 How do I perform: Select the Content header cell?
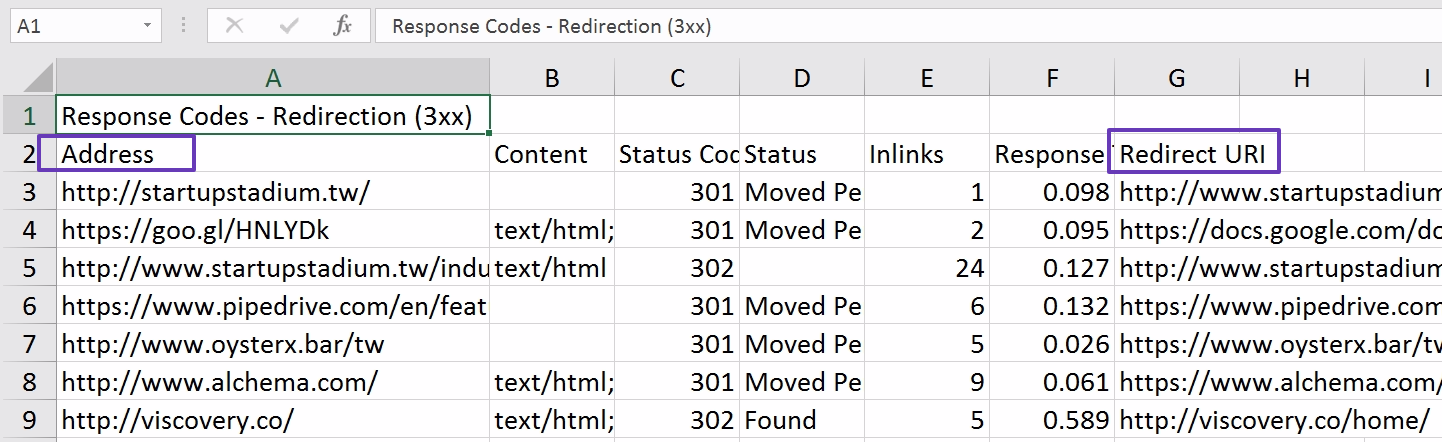(552, 153)
